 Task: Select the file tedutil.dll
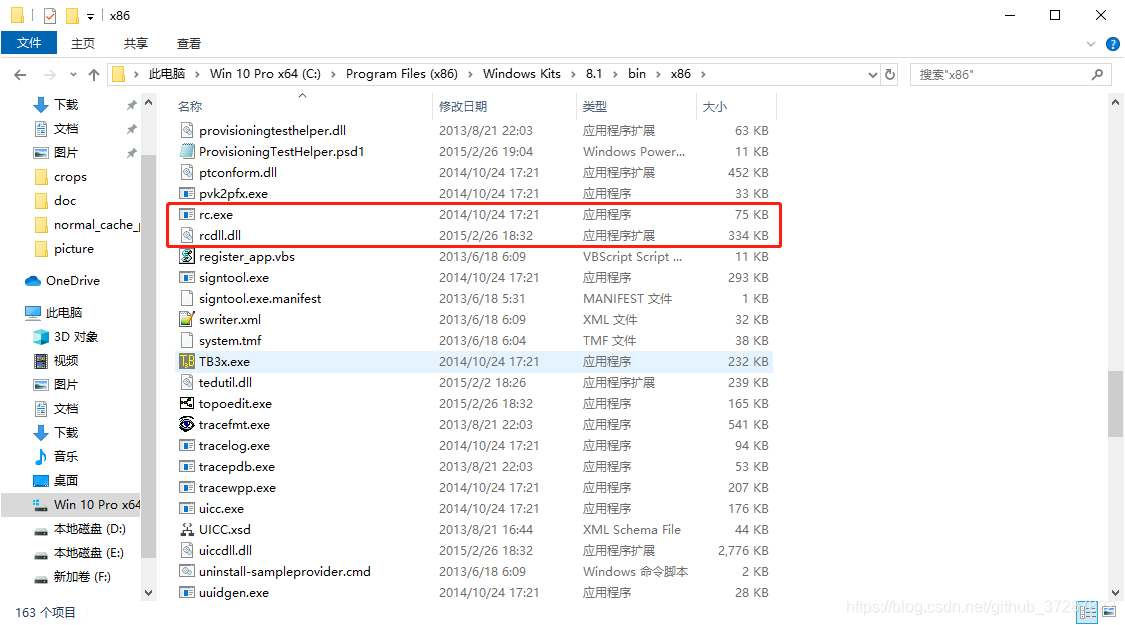225,382
